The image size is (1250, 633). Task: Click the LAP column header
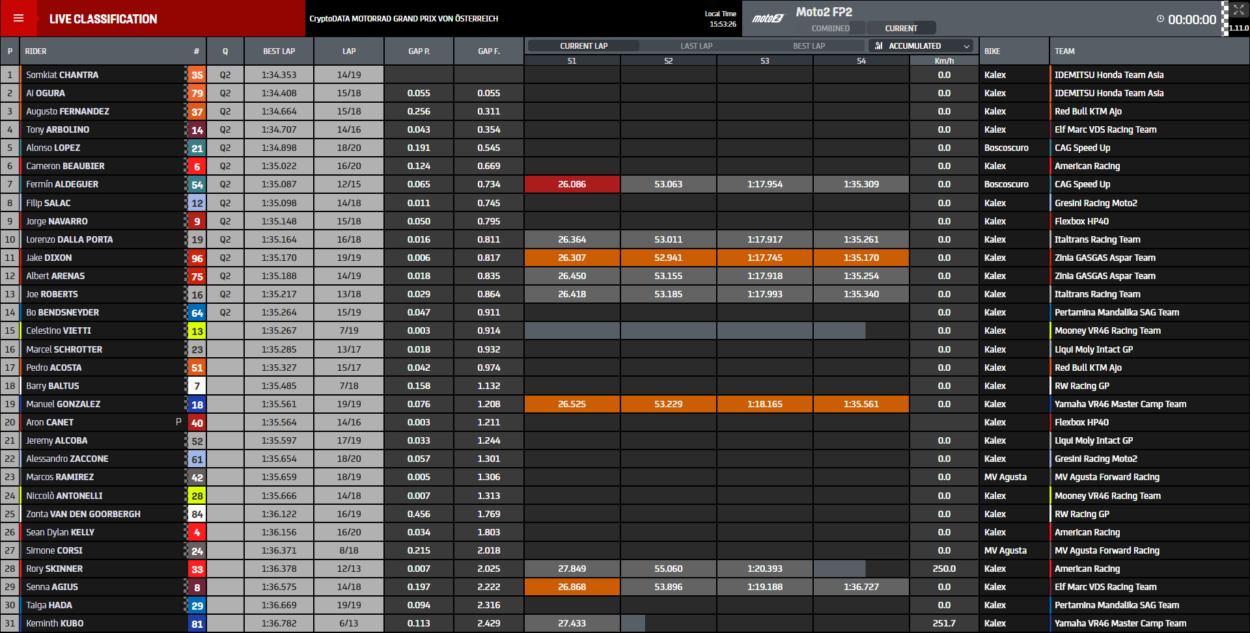click(x=349, y=51)
